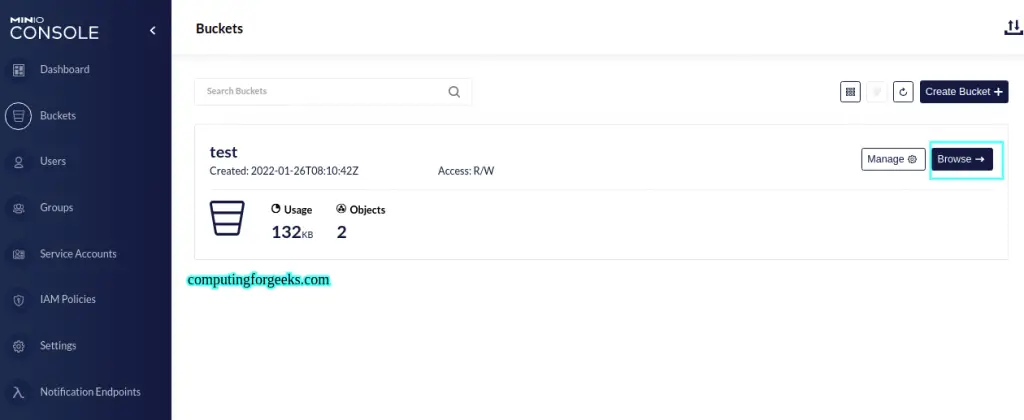Click the Access: R/W text
1024x420 pixels.
pos(466,171)
